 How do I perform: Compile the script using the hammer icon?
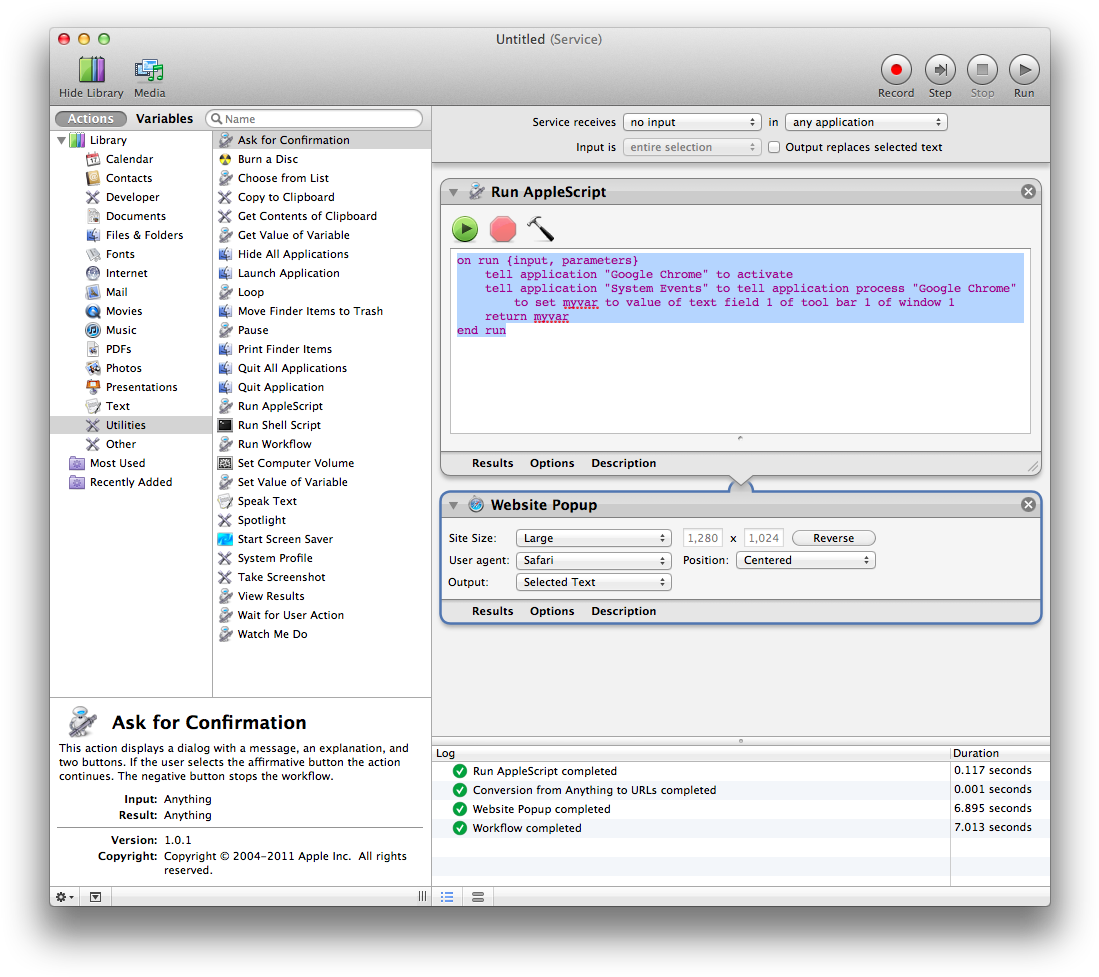(x=540, y=229)
